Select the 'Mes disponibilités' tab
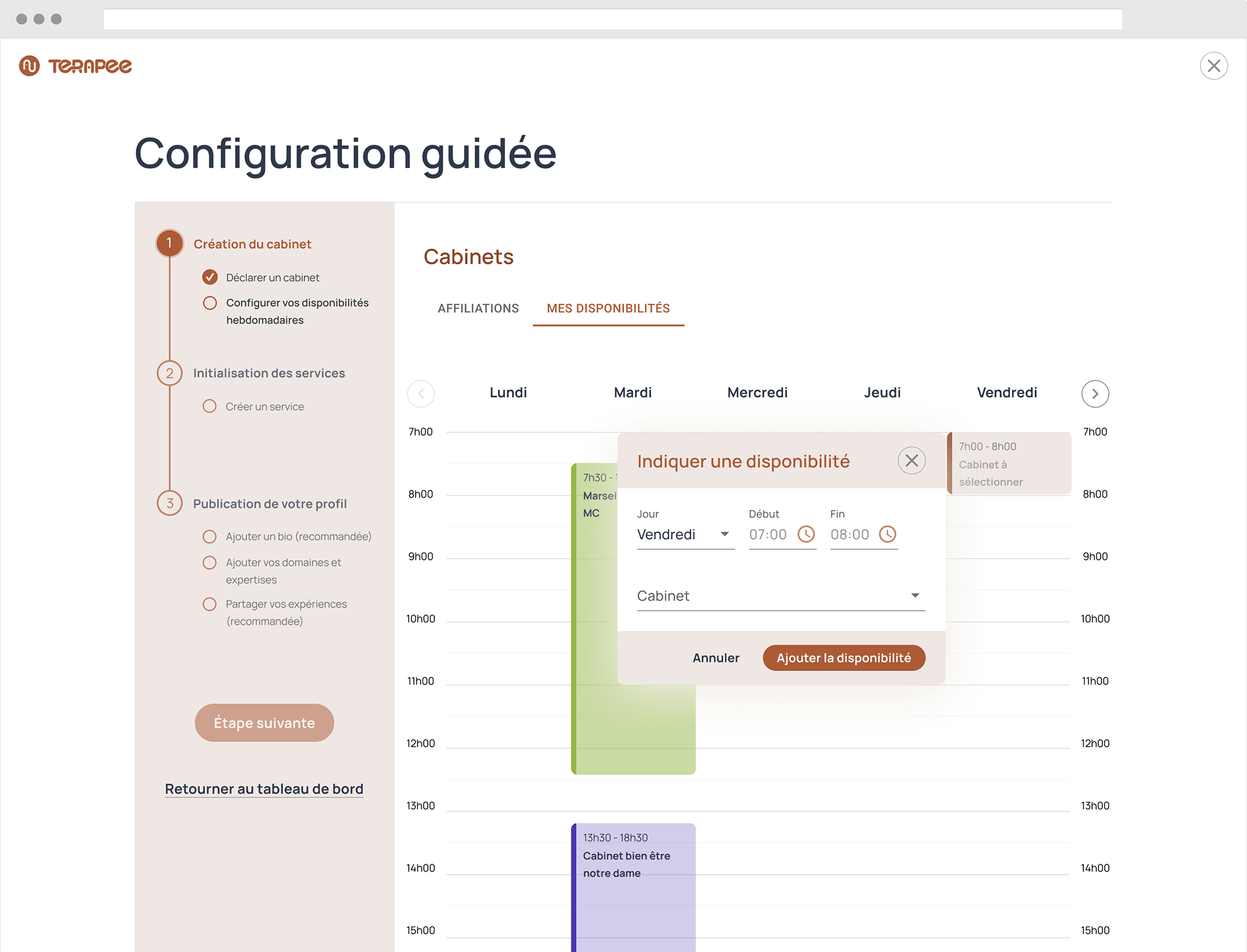This screenshot has width=1247, height=952. pos(608,308)
